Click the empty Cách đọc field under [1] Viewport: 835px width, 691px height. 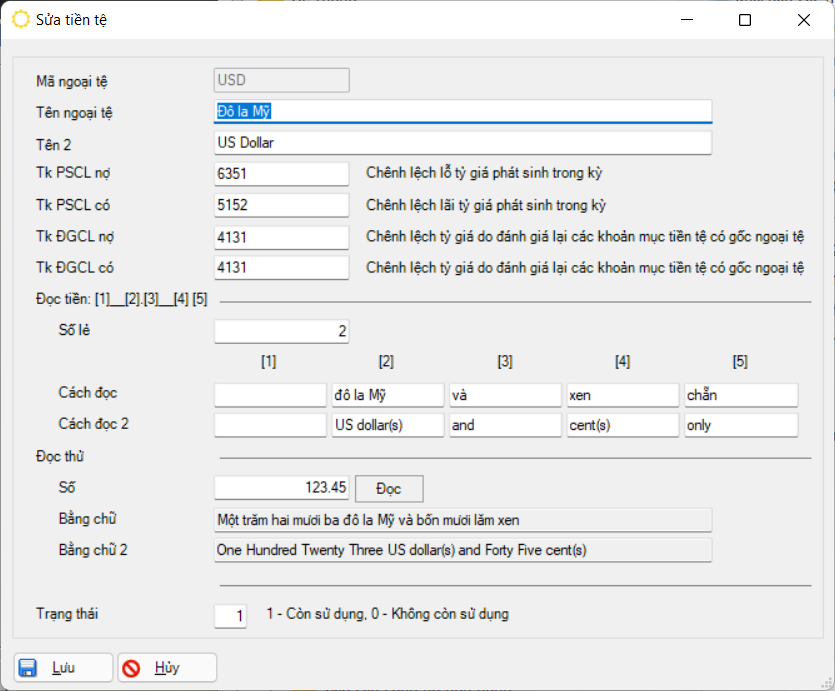270,395
